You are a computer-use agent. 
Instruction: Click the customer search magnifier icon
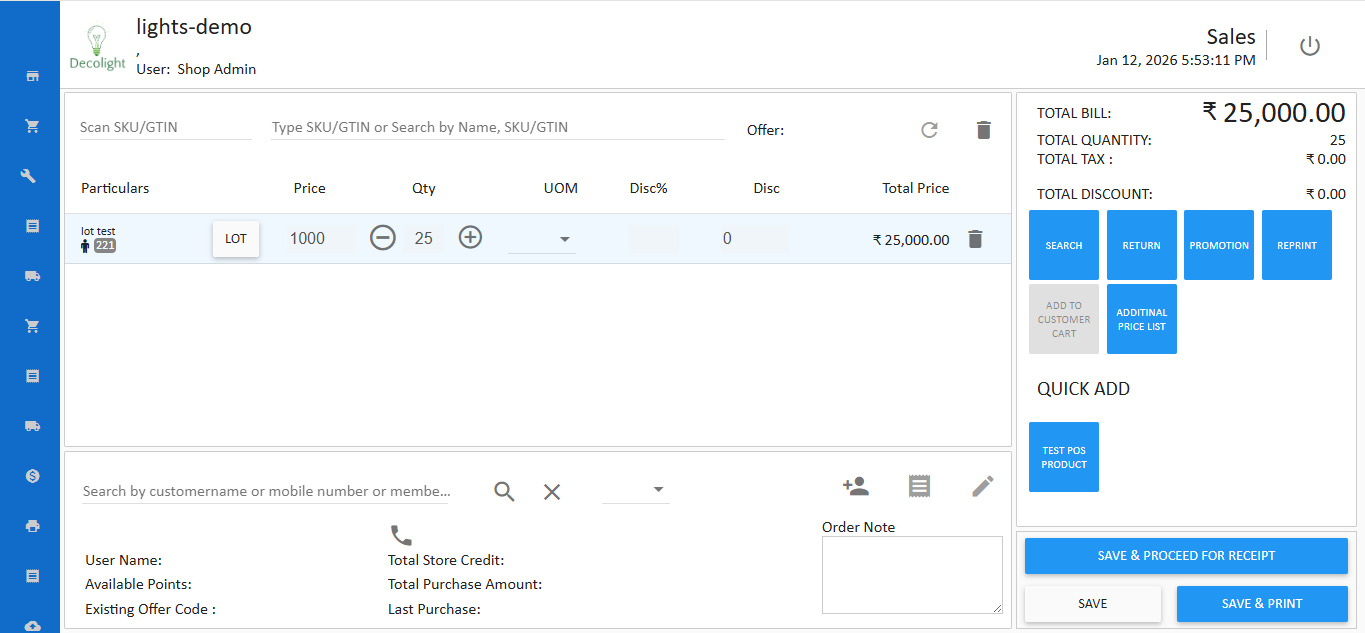coord(504,491)
